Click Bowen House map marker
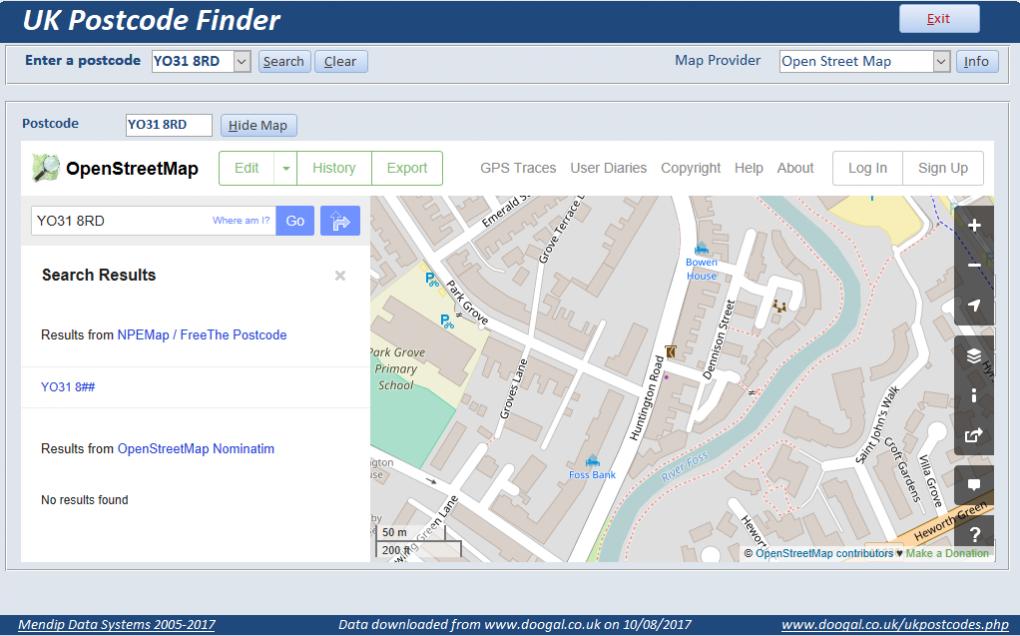The width and height of the screenshot is (1020, 636). [x=701, y=248]
